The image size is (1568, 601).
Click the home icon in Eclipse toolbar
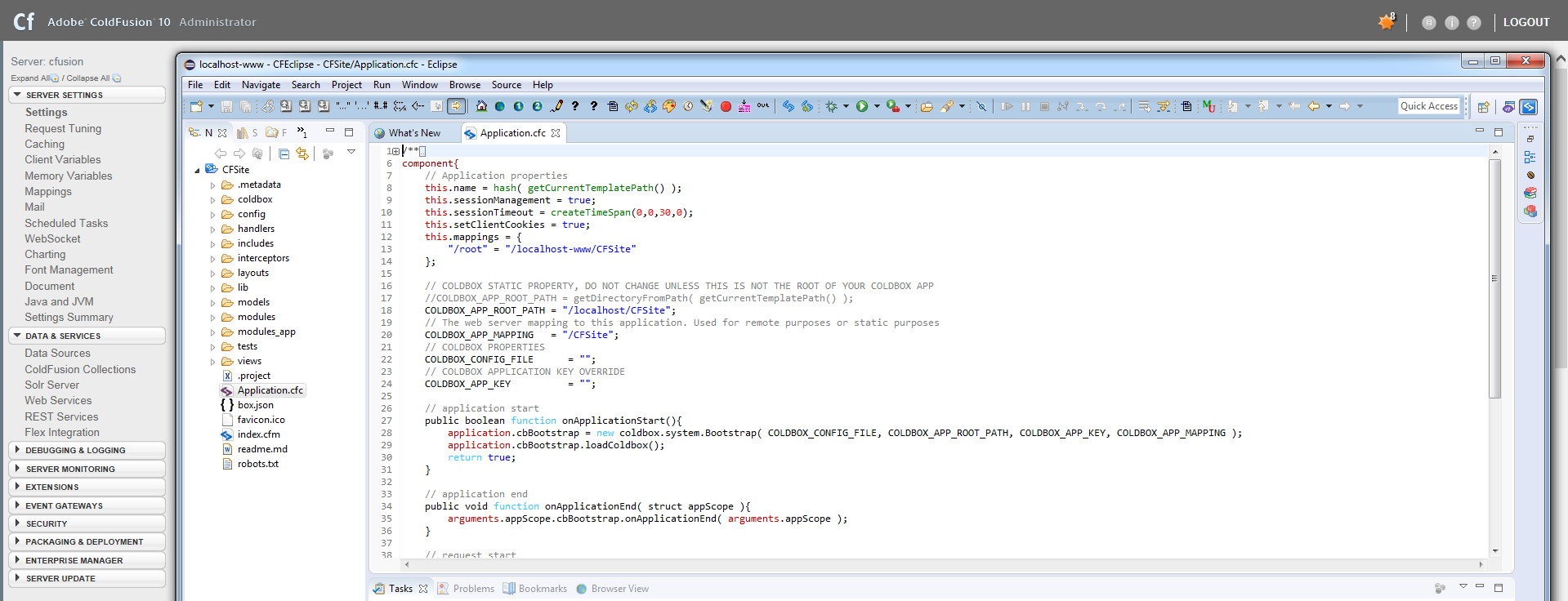tap(481, 106)
